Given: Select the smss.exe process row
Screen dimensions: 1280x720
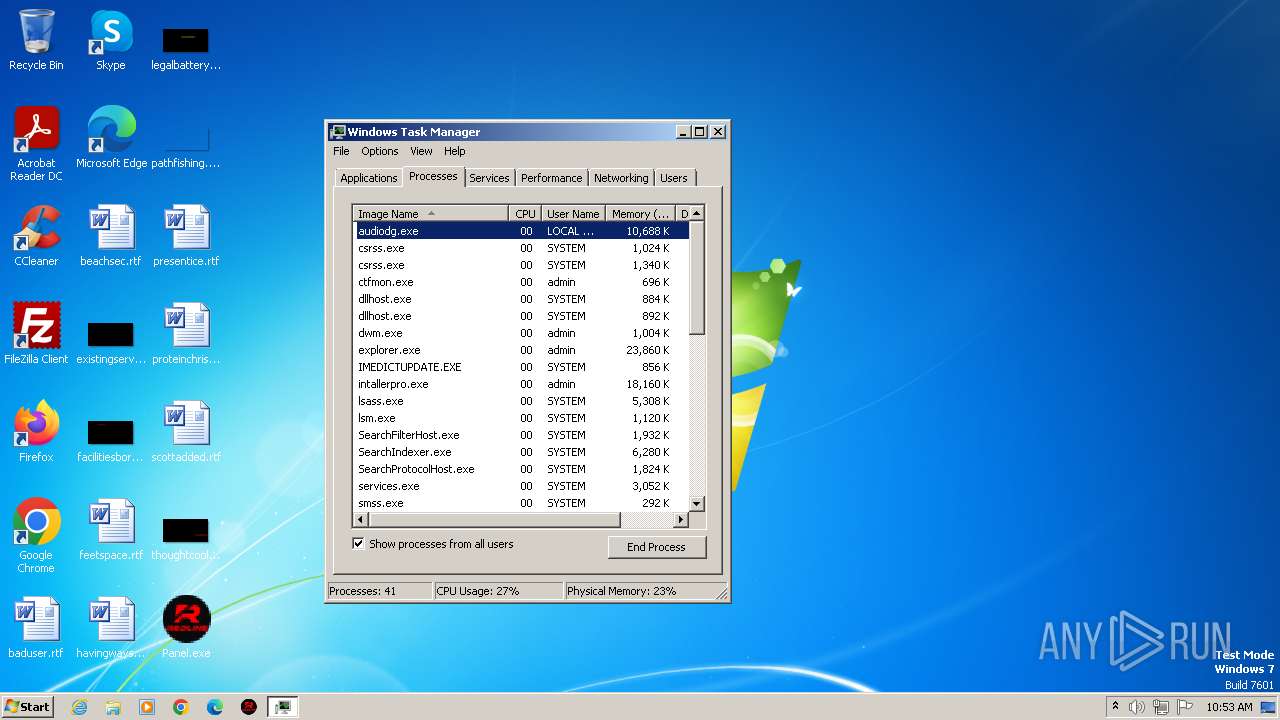Looking at the screenshot, I should point(521,503).
